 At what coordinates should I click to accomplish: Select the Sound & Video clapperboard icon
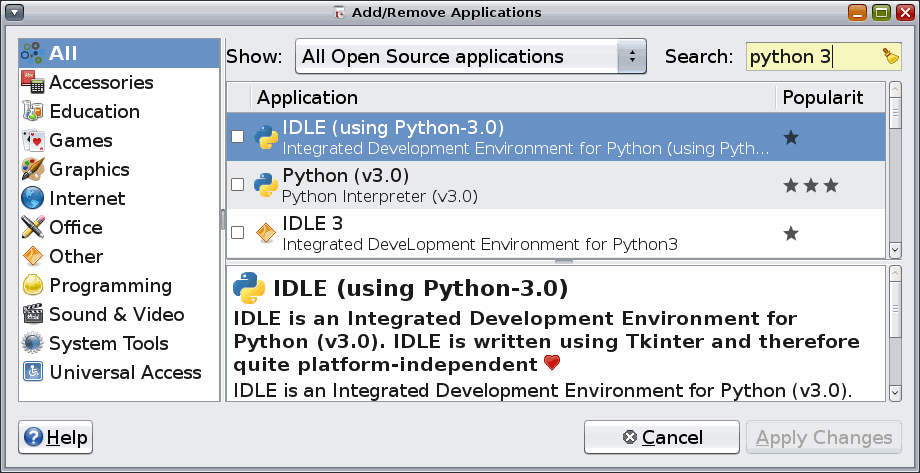(33, 315)
